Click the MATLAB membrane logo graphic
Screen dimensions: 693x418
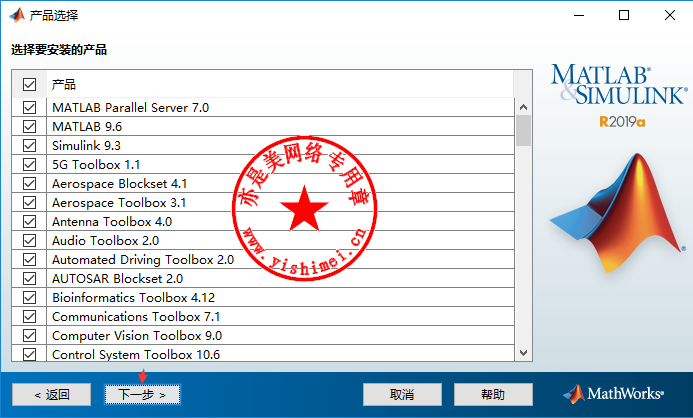[x=618, y=212]
